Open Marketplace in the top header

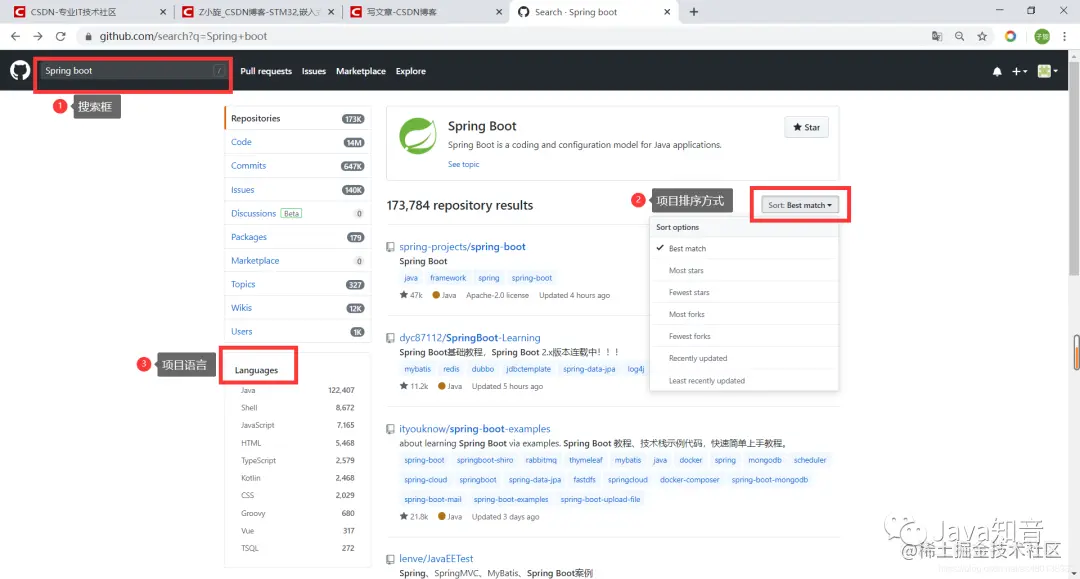coord(361,71)
